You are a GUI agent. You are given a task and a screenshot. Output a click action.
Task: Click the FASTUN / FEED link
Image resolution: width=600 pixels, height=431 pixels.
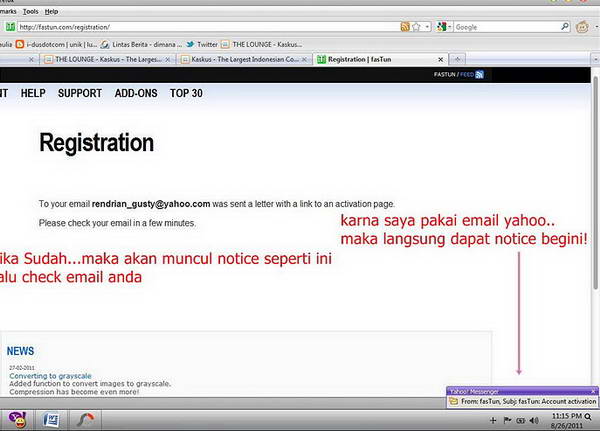coord(454,74)
